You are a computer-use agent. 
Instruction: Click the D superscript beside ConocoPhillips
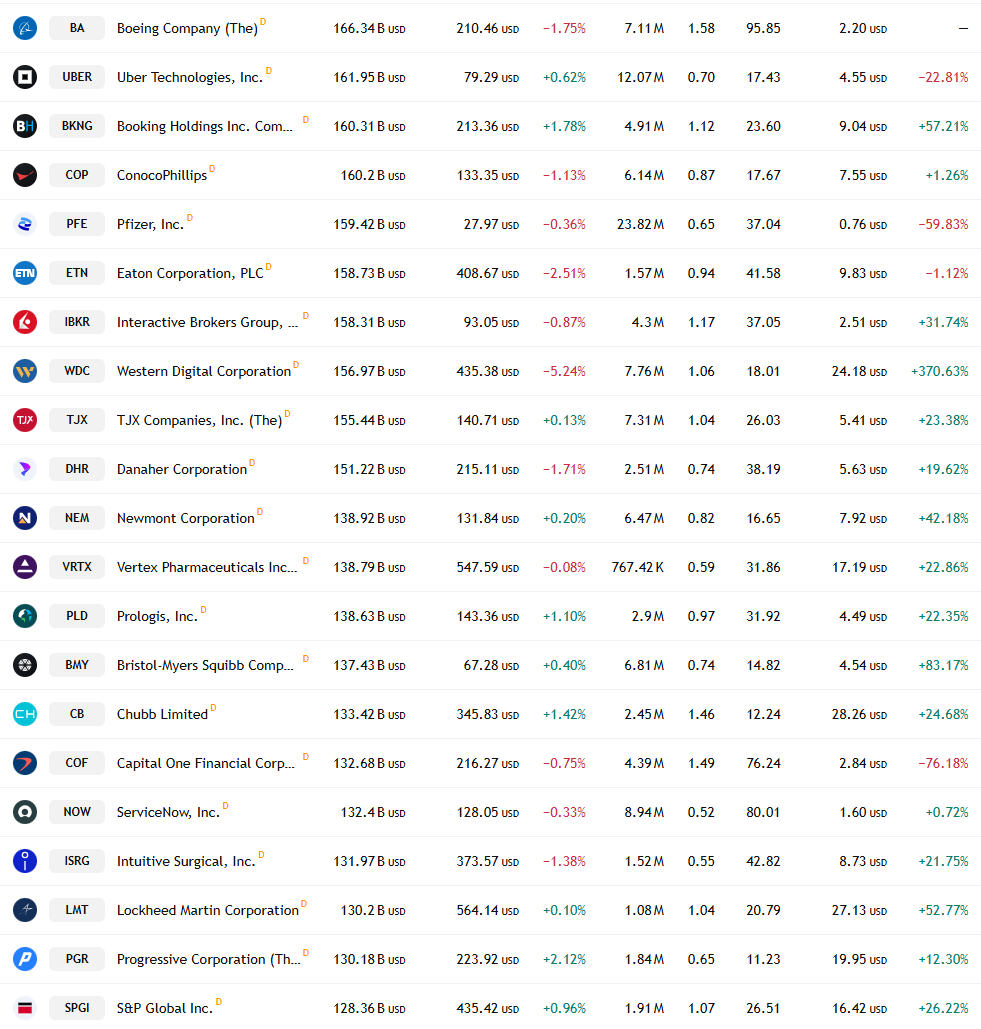[x=212, y=169]
